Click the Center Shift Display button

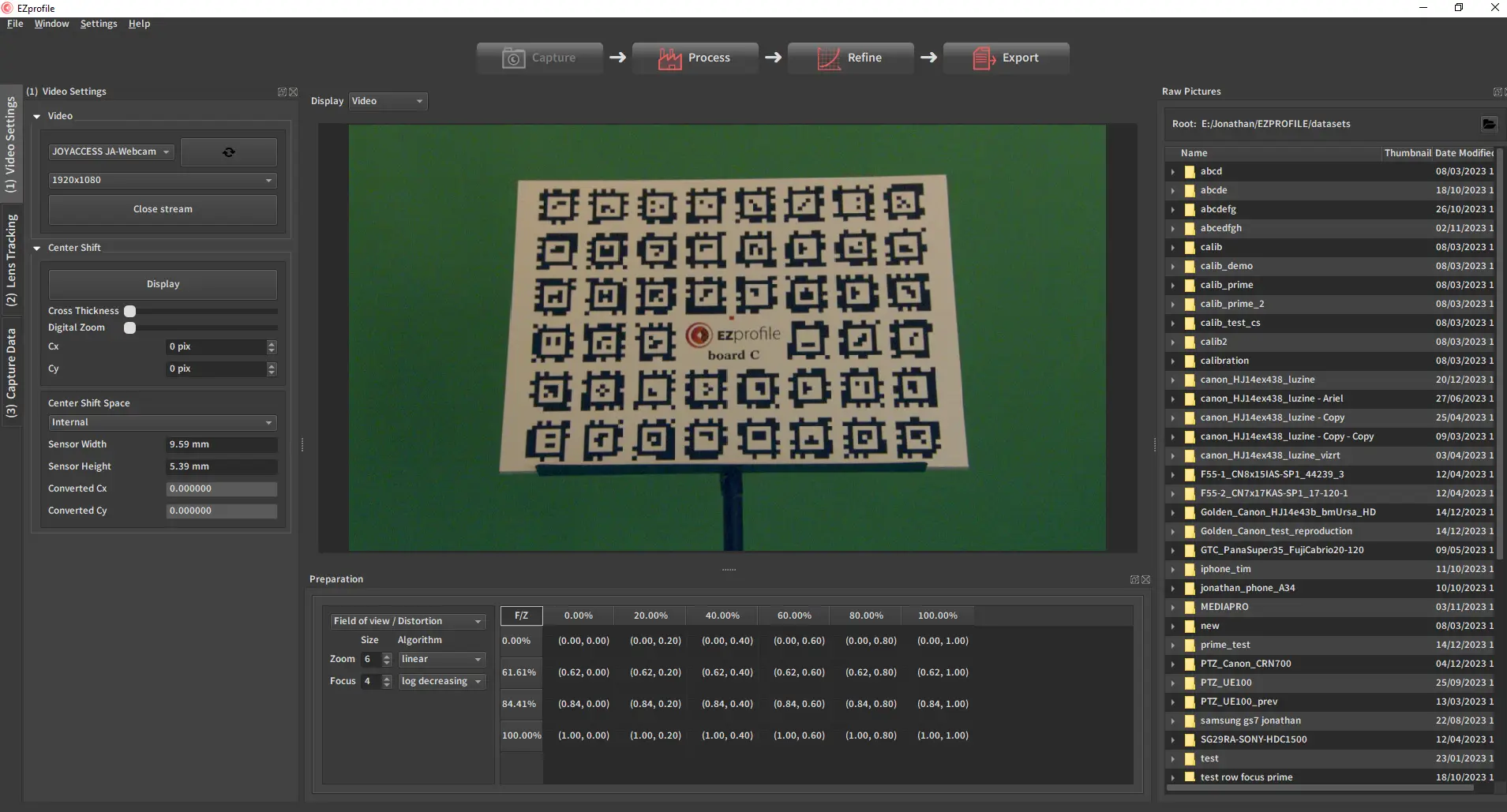163,284
